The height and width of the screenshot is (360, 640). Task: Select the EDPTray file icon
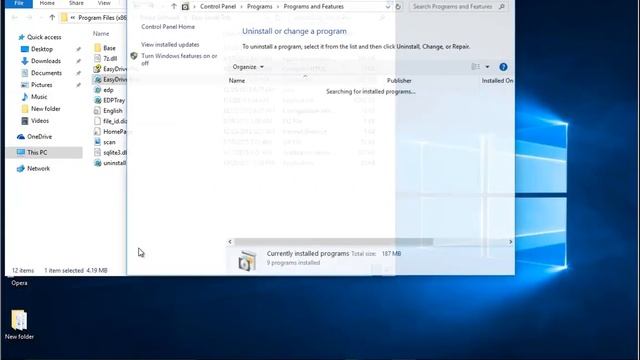[98, 100]
